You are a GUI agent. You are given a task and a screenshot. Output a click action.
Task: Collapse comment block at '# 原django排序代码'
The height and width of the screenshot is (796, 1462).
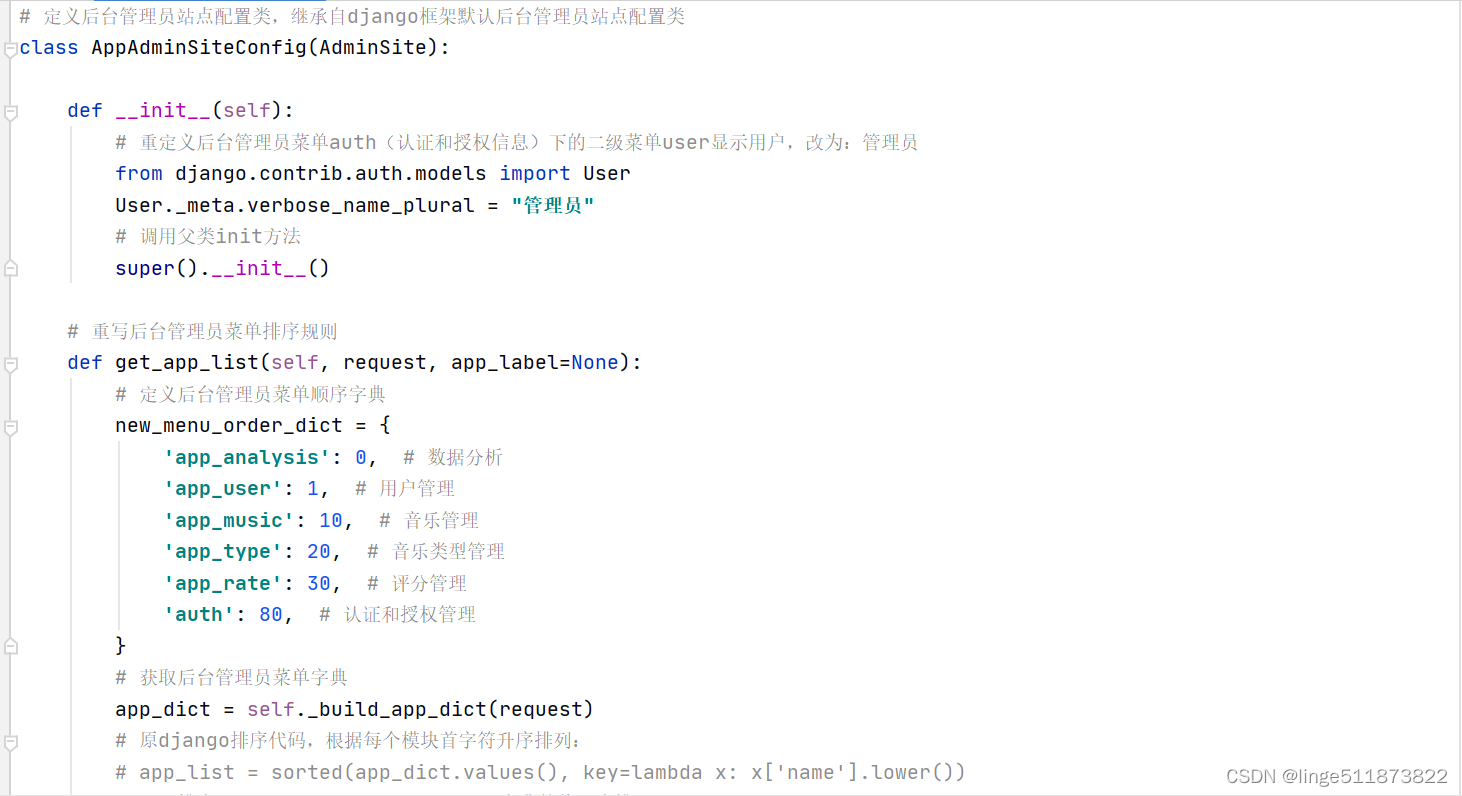(11, 744)
